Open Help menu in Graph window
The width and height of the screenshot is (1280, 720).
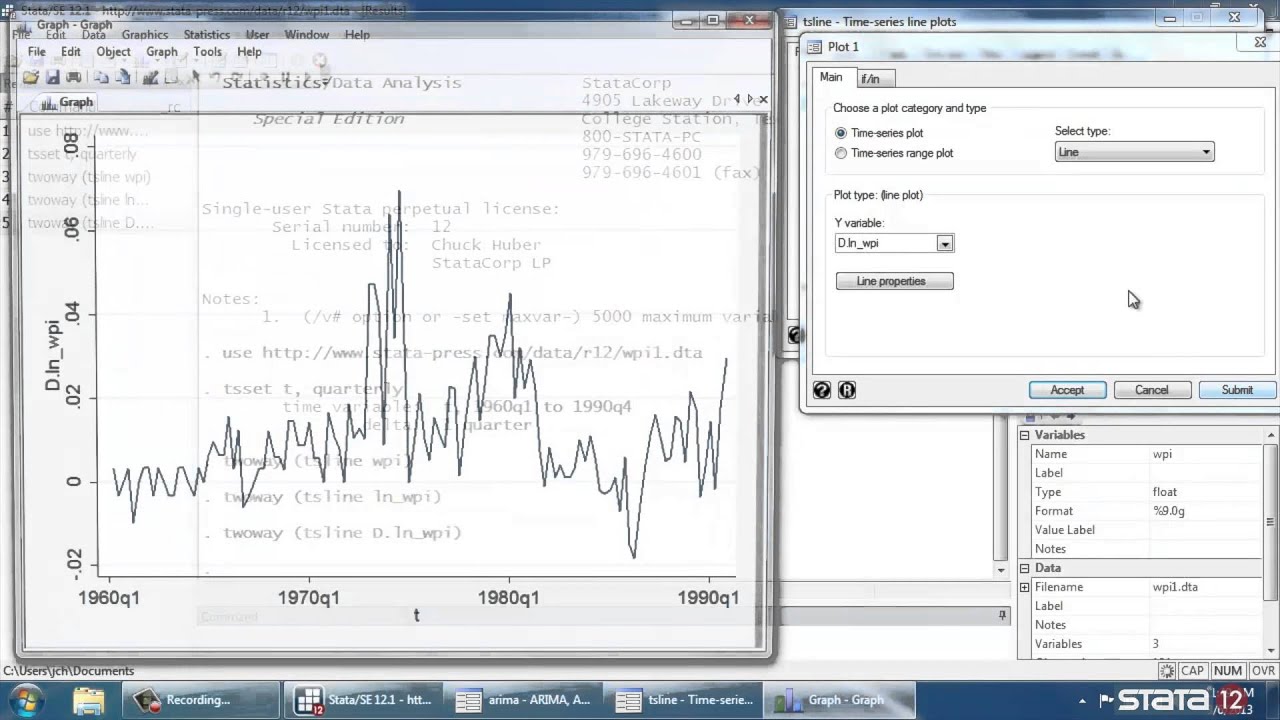[249, 52]
